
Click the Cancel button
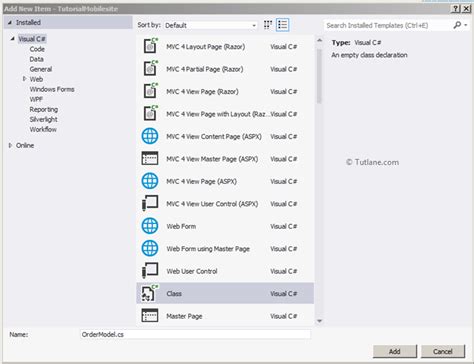coord(443,351)
